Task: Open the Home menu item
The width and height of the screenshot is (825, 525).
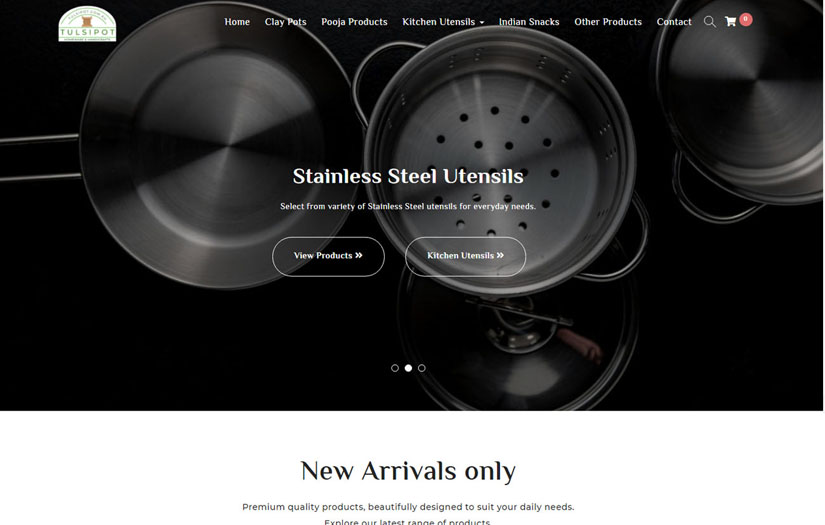Action: click(x=237, y=22)
